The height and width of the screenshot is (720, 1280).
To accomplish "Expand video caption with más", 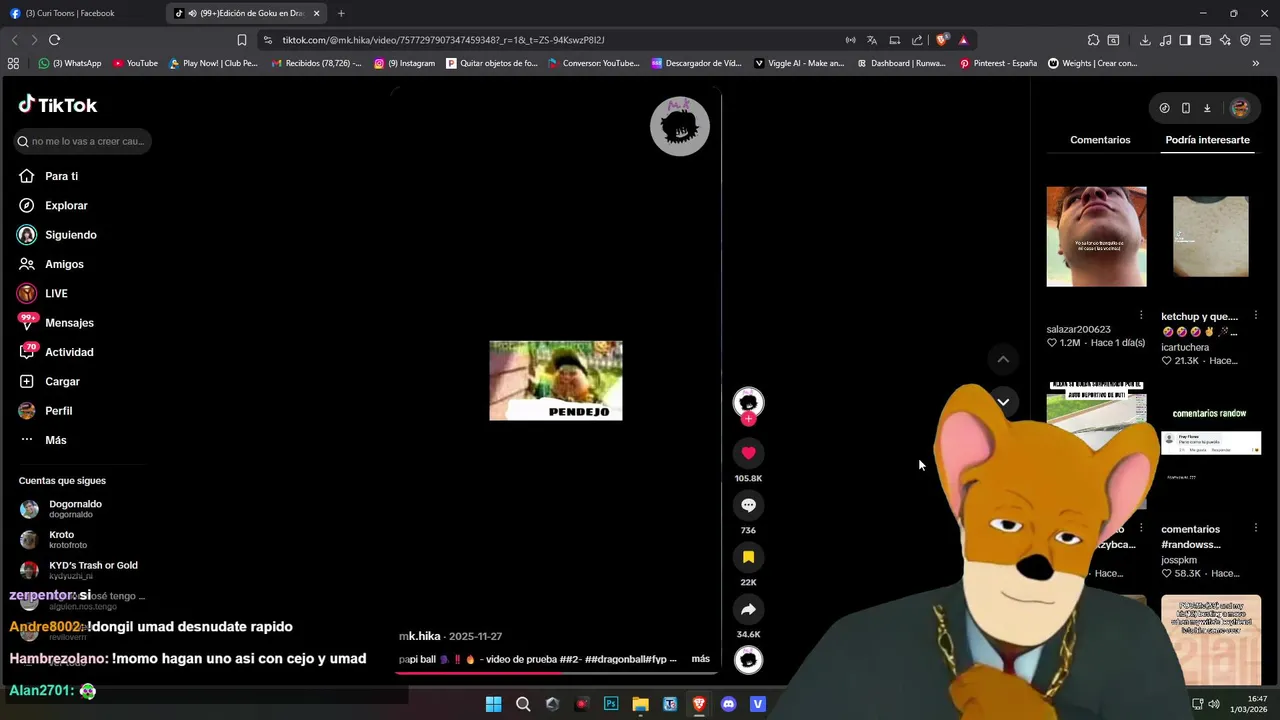I will 700,659.
